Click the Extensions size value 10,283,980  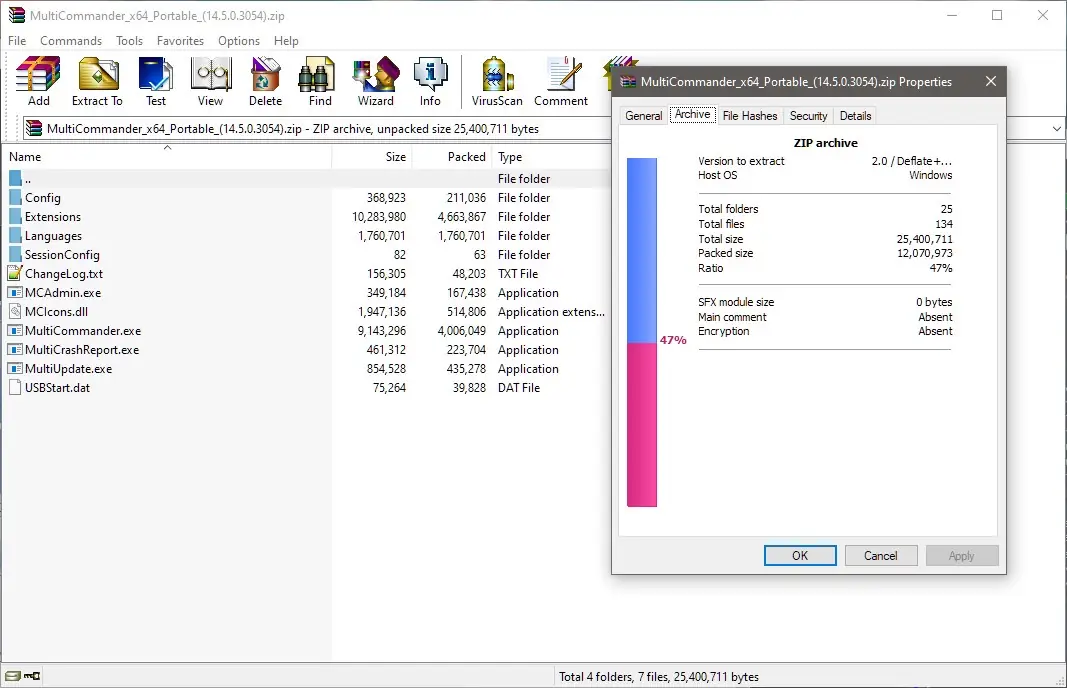[379, 216]
